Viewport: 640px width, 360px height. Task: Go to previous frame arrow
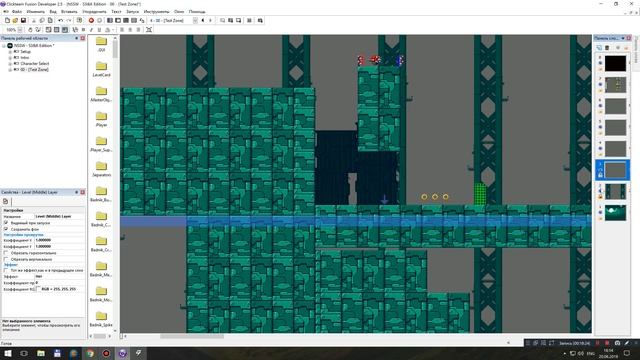pyautogui.click(x=203, y=20)
